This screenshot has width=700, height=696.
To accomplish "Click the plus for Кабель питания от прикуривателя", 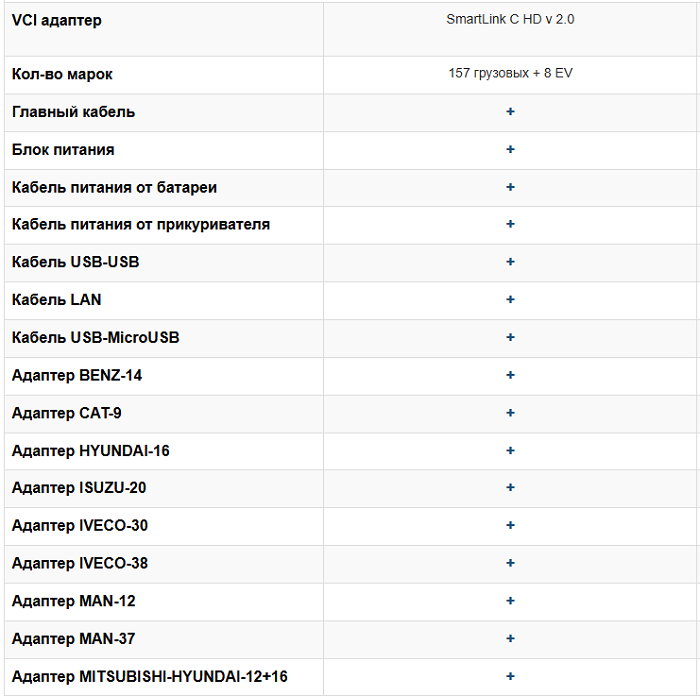I will (510, 224).
